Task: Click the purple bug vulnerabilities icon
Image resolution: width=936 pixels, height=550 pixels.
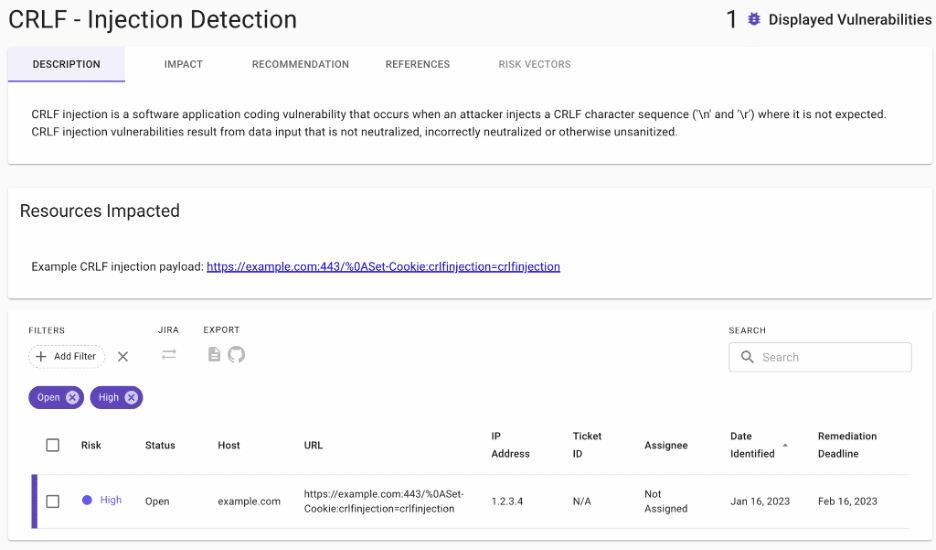Action: click(754, 19)
